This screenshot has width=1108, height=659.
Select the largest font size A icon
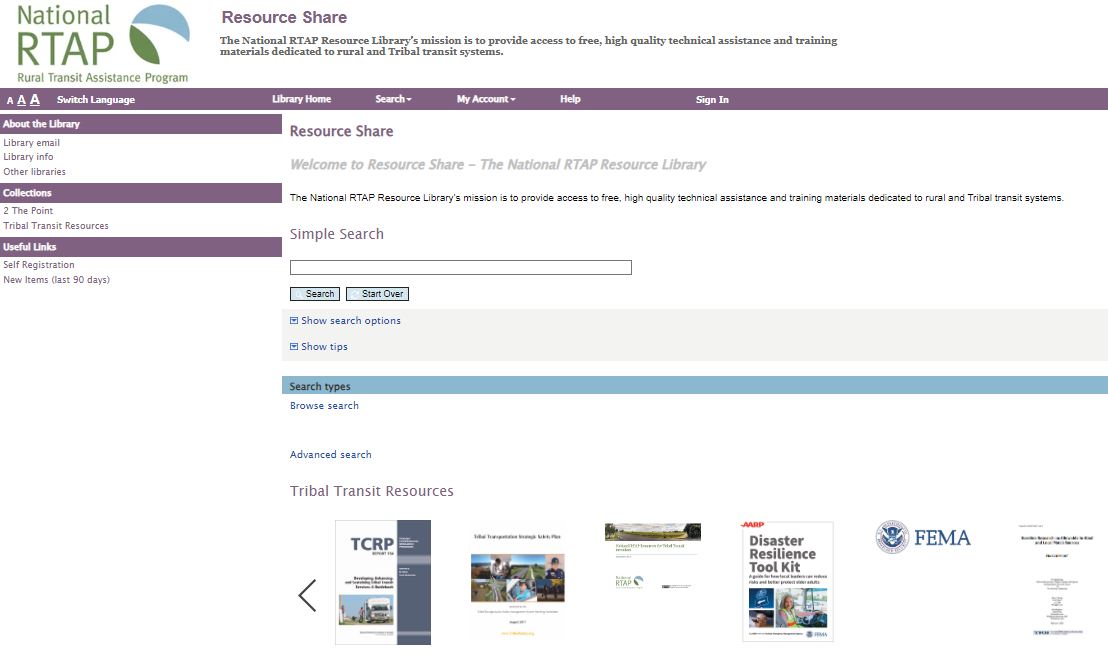pyautogui.click(x=34, y=98)
